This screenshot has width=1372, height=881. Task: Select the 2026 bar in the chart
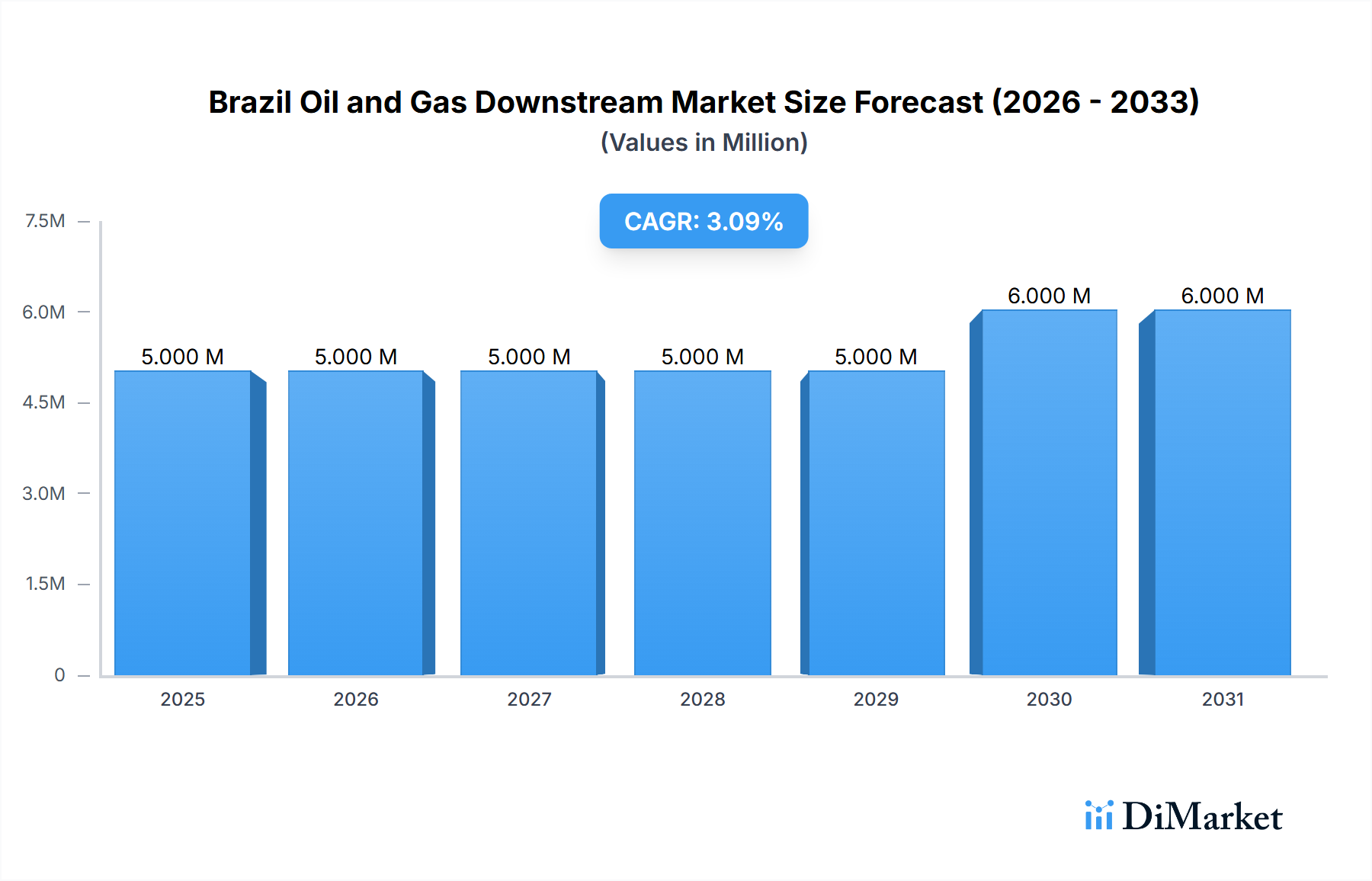click(354, 526)
